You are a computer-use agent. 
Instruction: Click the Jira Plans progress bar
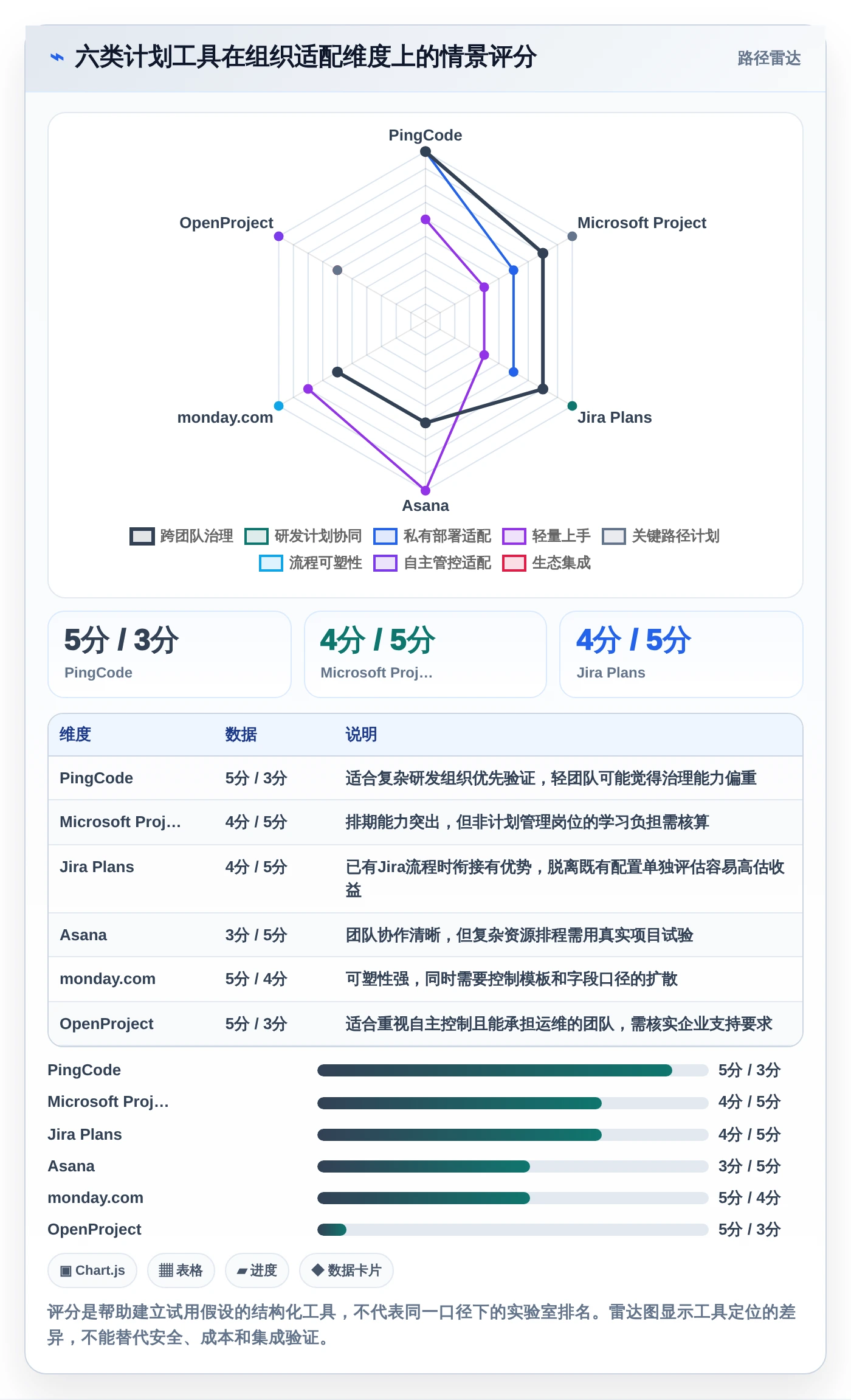[513, 1134]
